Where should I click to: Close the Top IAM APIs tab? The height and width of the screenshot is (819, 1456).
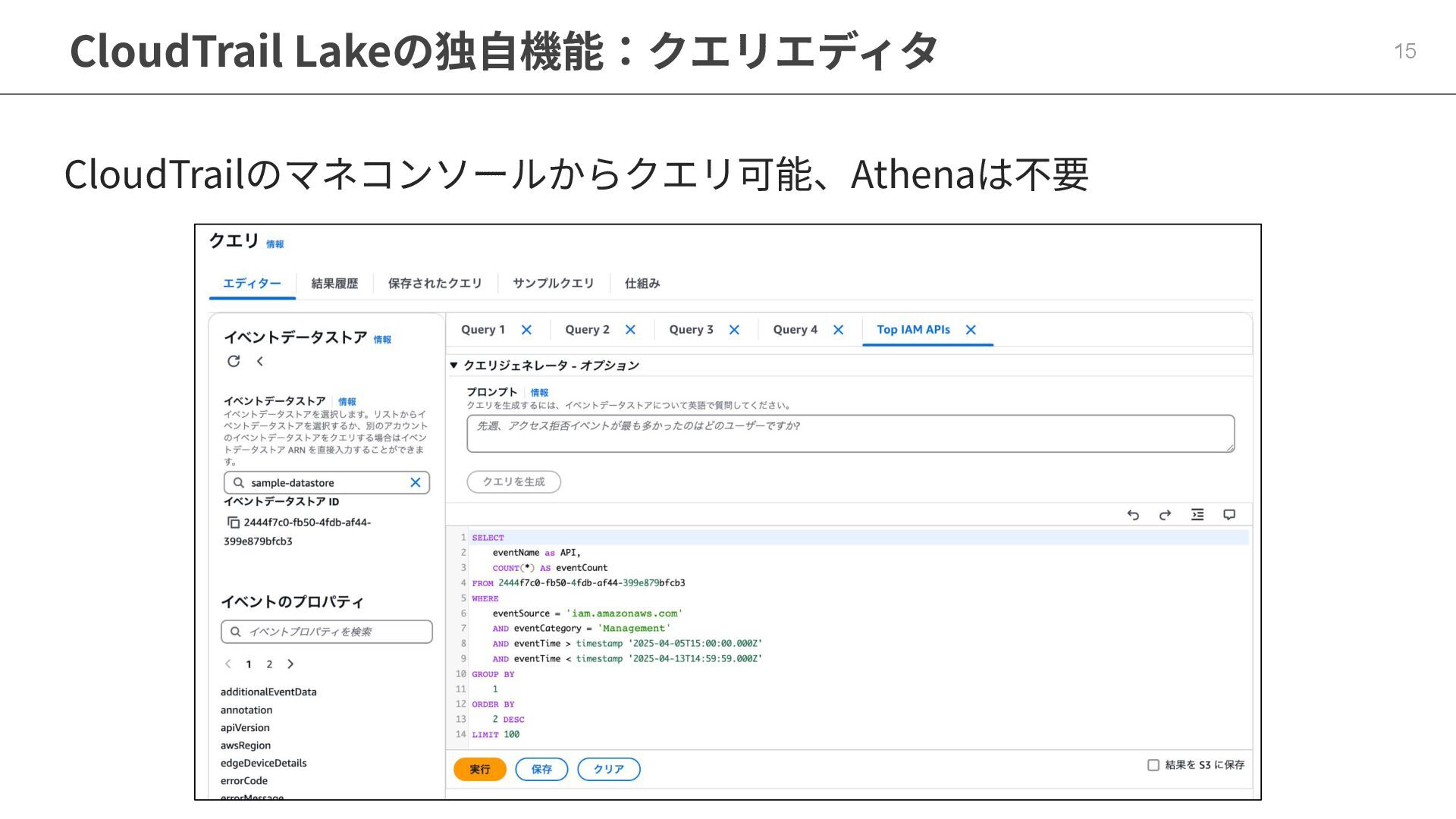971,330
